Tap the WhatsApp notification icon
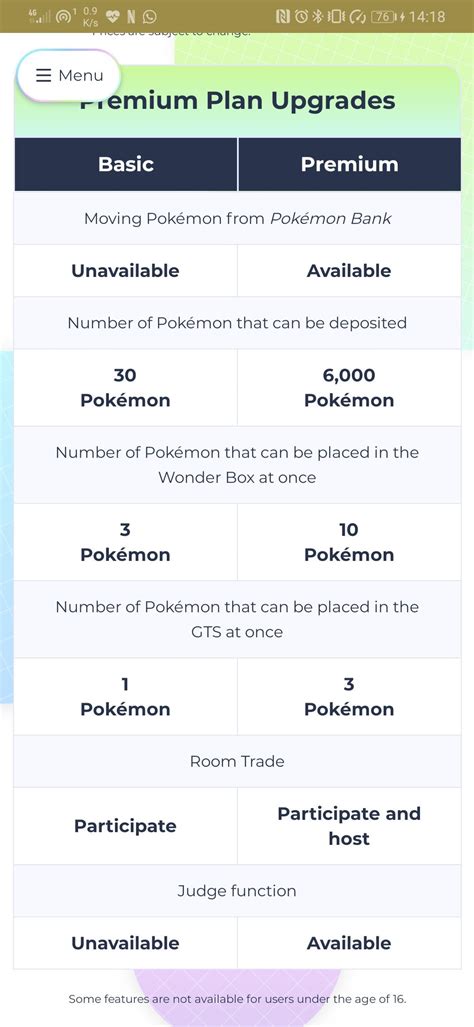474x1027 pixels. (150, 17)
